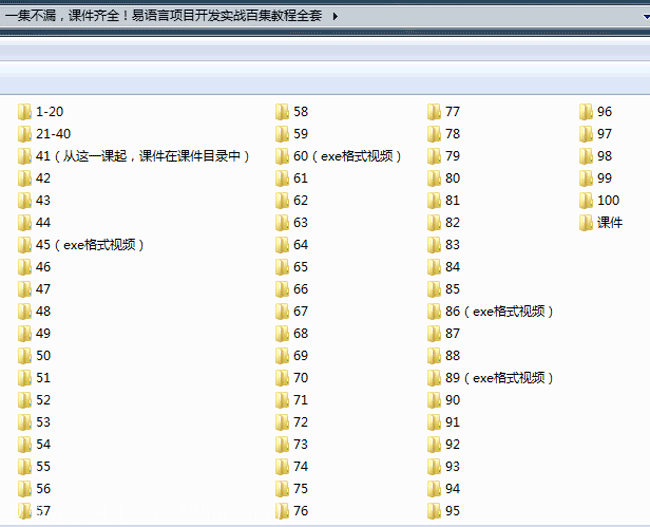
Task: Select the folder name 82
Action: point(453,223)
